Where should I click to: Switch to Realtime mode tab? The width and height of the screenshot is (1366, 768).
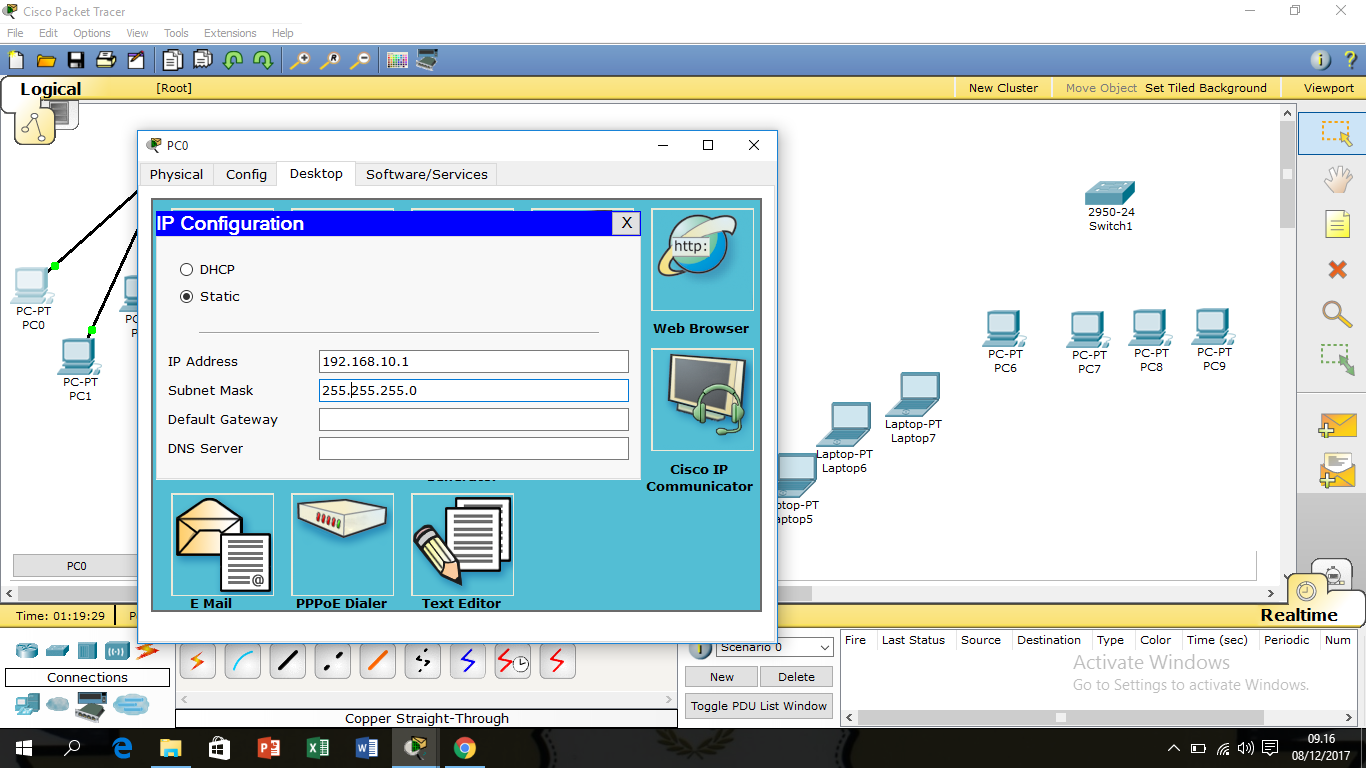coord(1298,615)
